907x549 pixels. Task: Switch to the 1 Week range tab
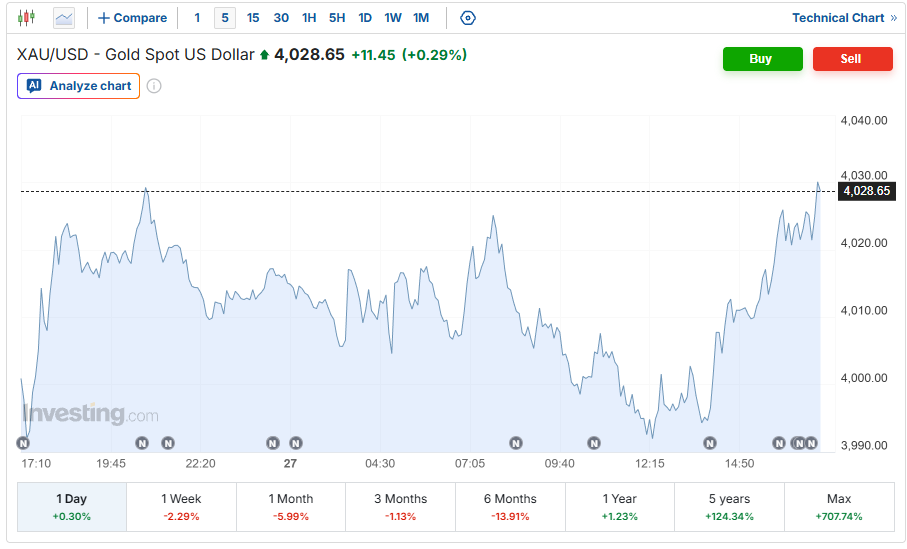click(x=181, y=507)
